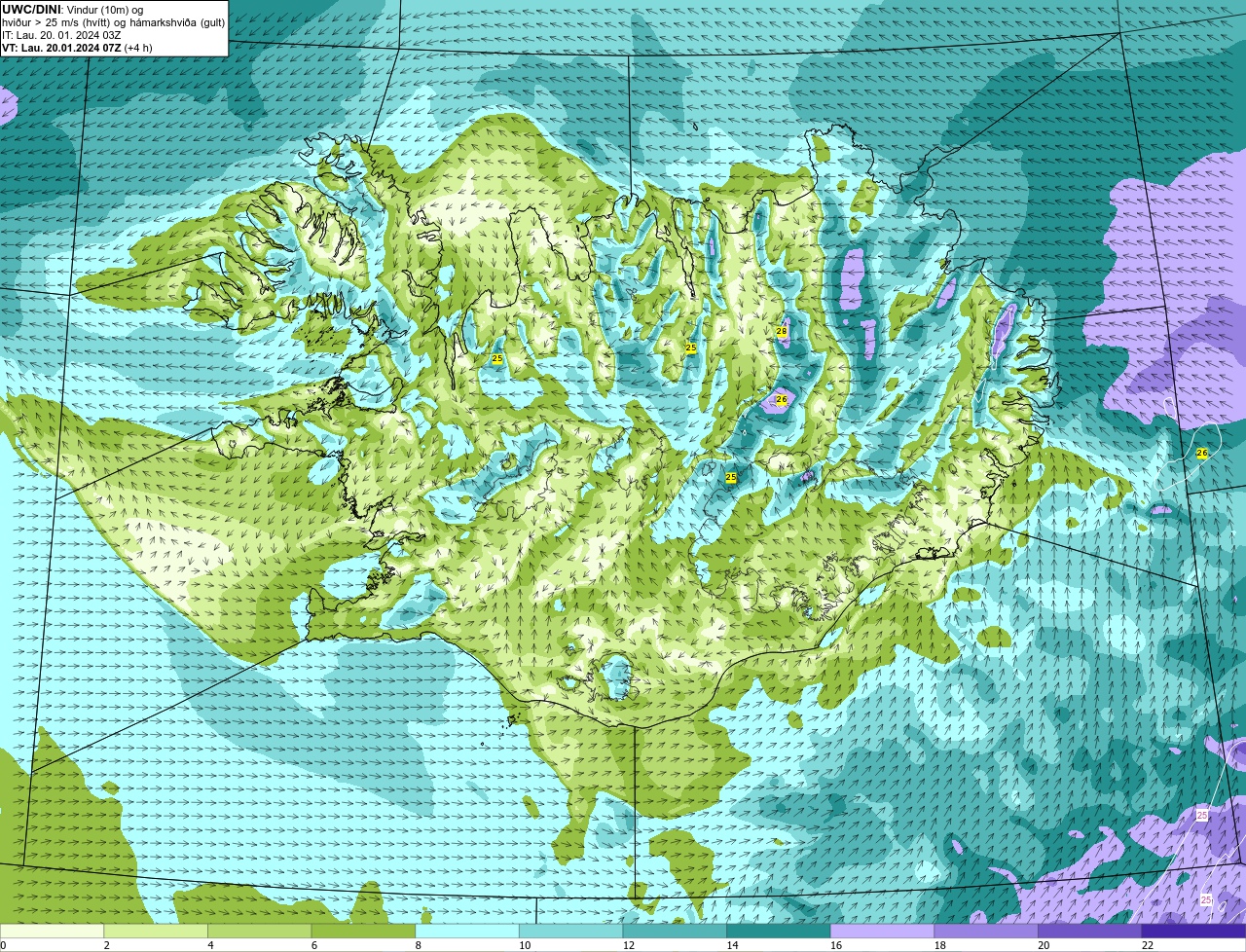Click the yellow 28 maximum gust label
Screen dimensions: 1246x952
tap(782, 332)
